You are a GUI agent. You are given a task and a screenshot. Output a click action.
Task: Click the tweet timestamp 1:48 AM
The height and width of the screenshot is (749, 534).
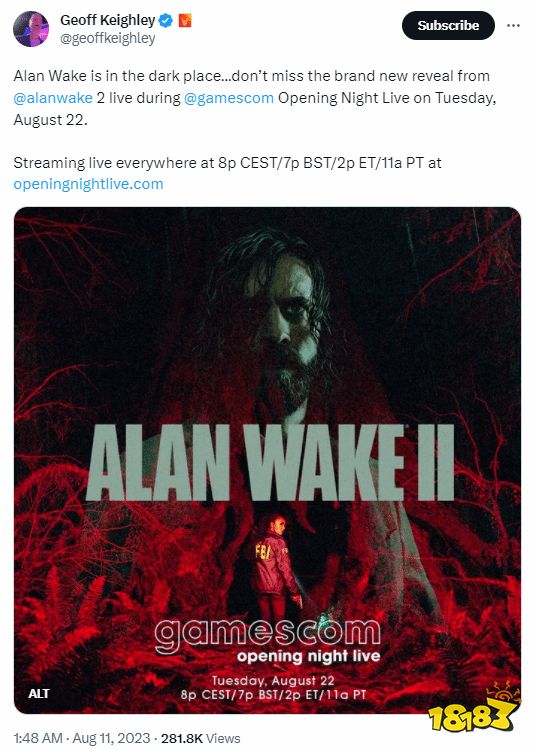coord(38,738)
